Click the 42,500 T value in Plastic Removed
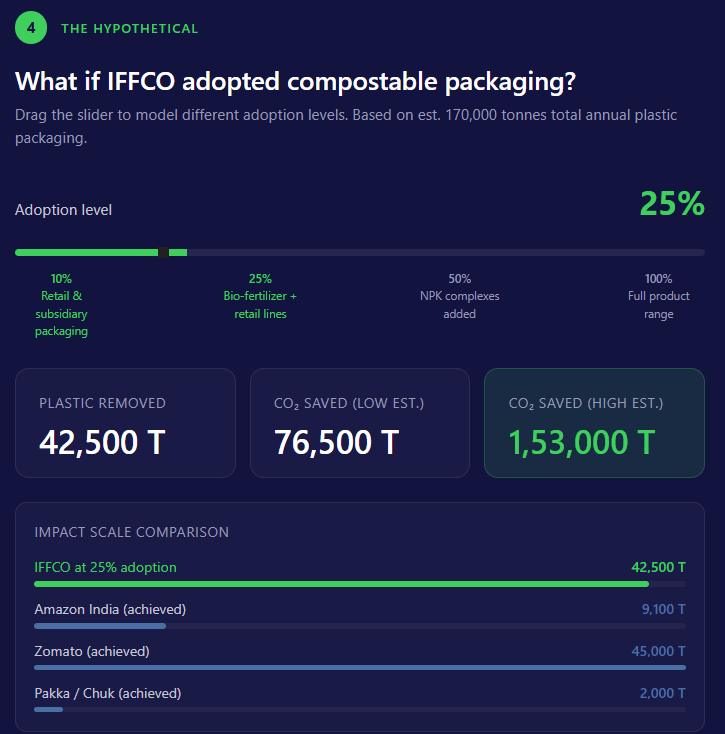This screenshot has height=734, width=725. pyautogui.click(x=101, y=442)
